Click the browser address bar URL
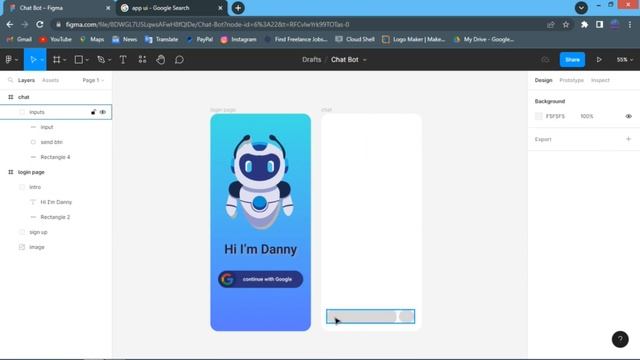640x360 pixels. [x=207, y=24]
